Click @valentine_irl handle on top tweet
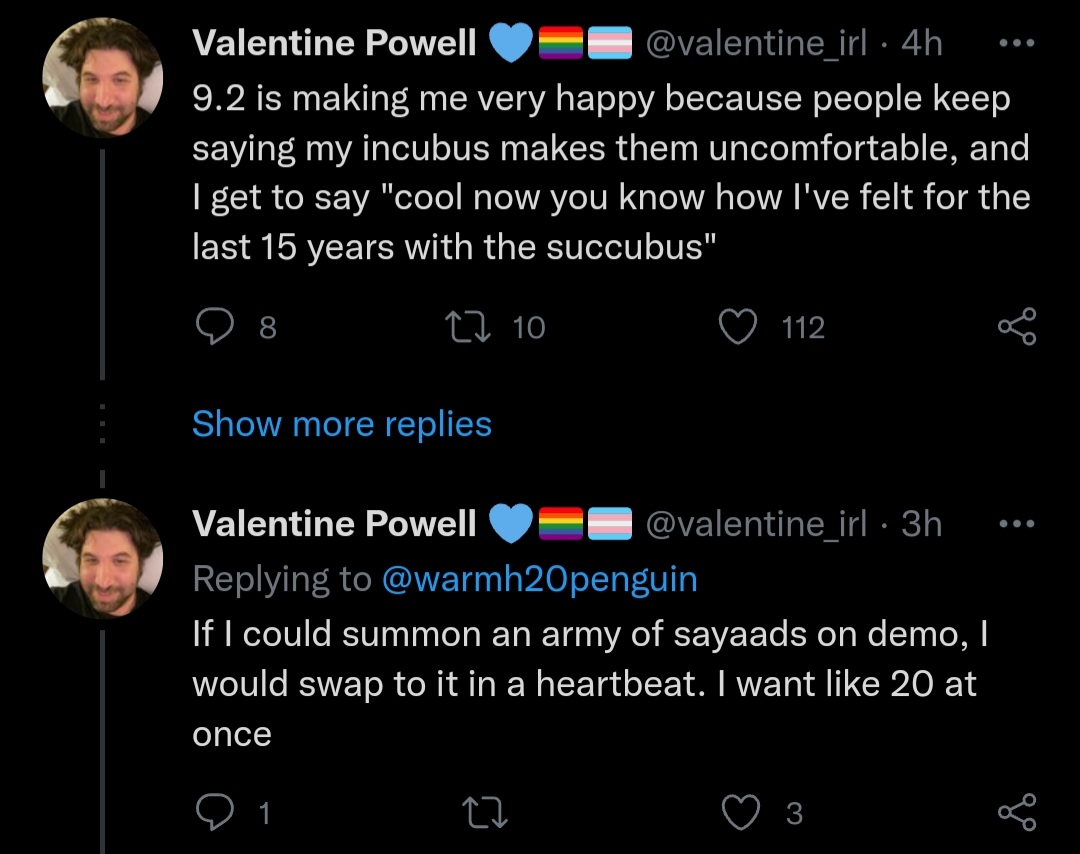Screen dimensions: 1080x854 756,43
